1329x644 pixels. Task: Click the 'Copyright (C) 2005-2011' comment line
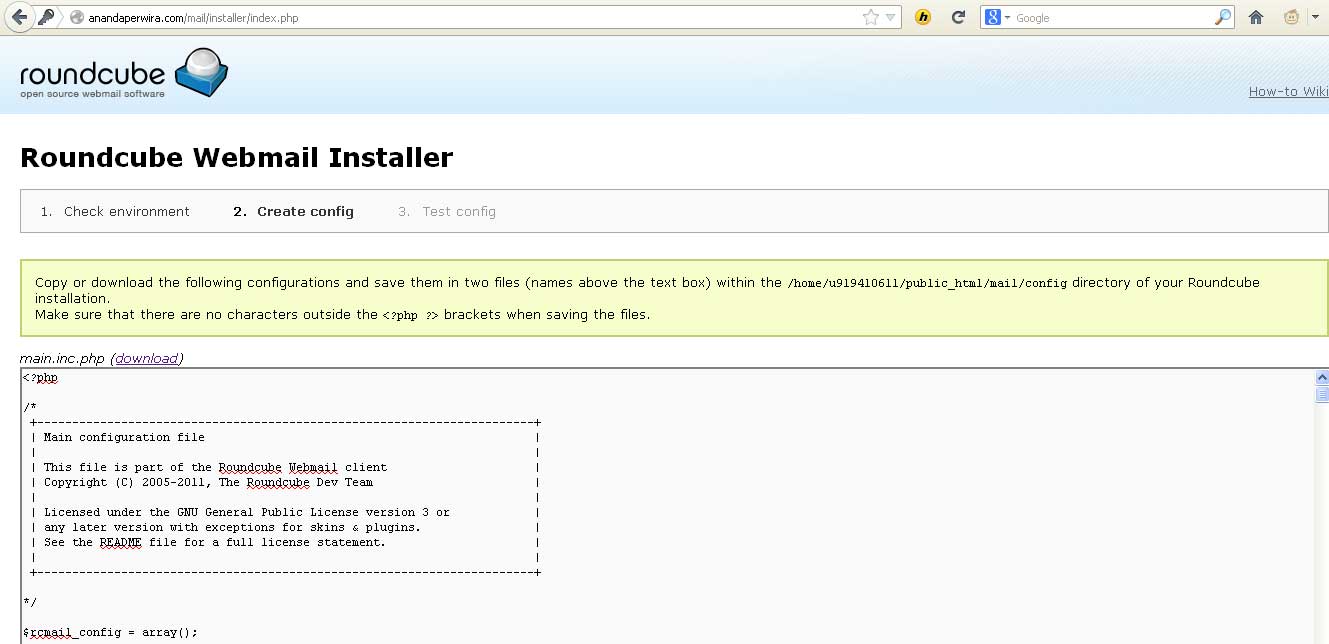(208, 482)
